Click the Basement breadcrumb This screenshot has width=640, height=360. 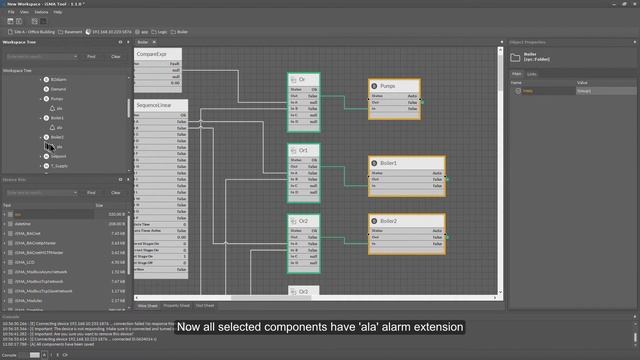(x=73, y=32)
